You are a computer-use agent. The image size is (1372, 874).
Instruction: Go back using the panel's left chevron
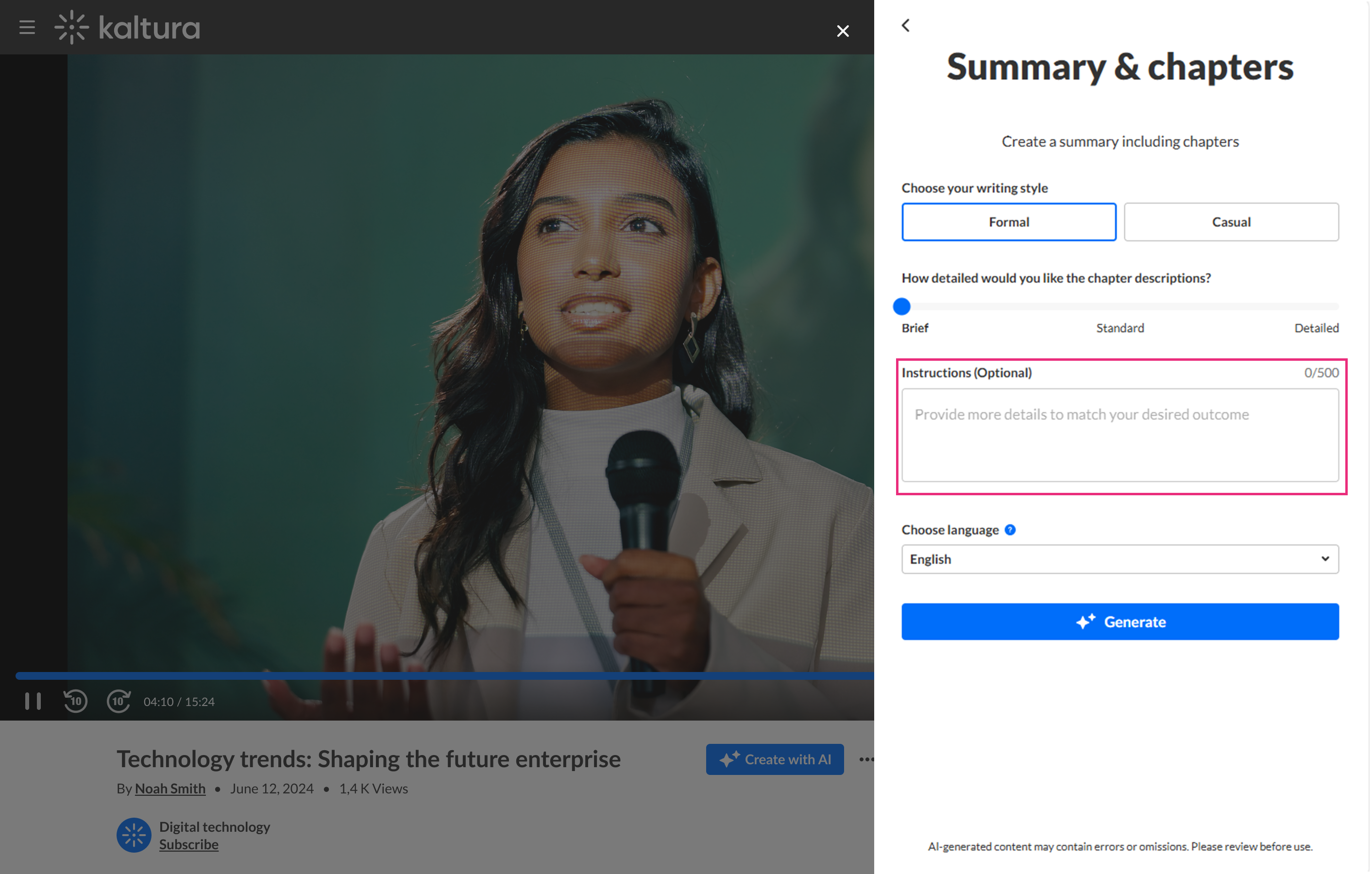point(905,25)
